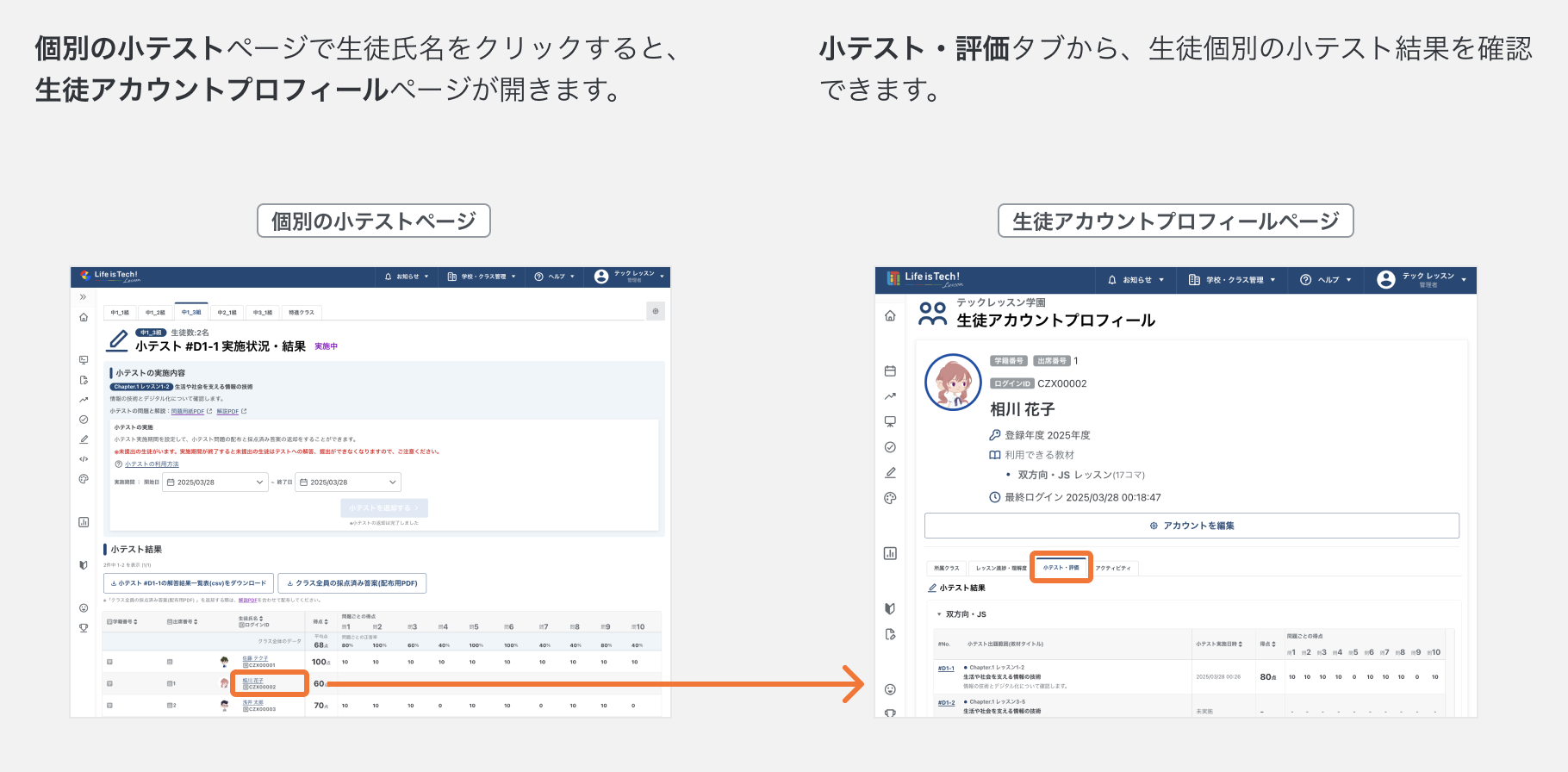This screenshot has width=1568, height=772.
Task: Sort by 学籍番号 column header
Action: [x=121, y=621]
